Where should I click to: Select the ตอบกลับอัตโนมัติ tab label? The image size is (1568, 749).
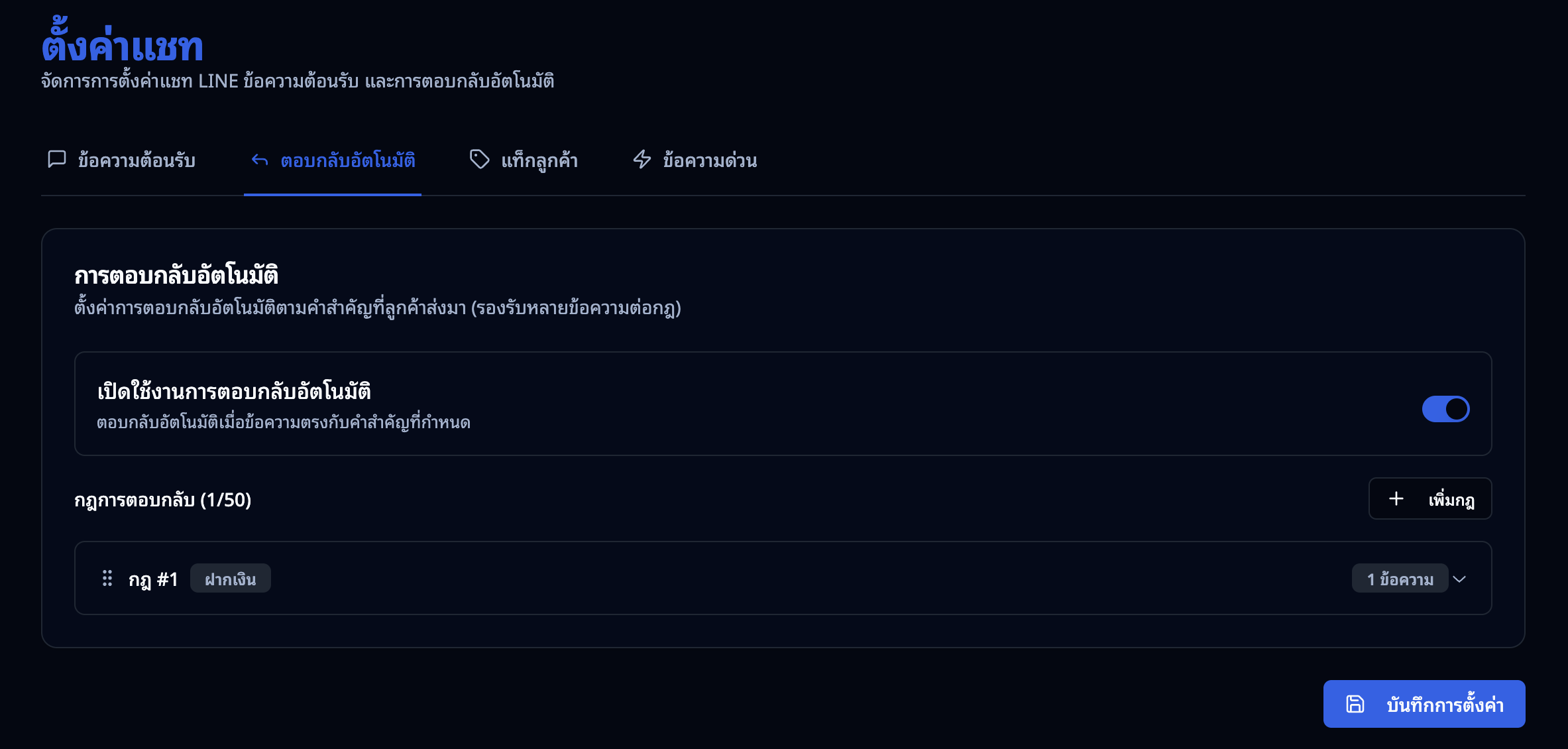coord(348,160)
